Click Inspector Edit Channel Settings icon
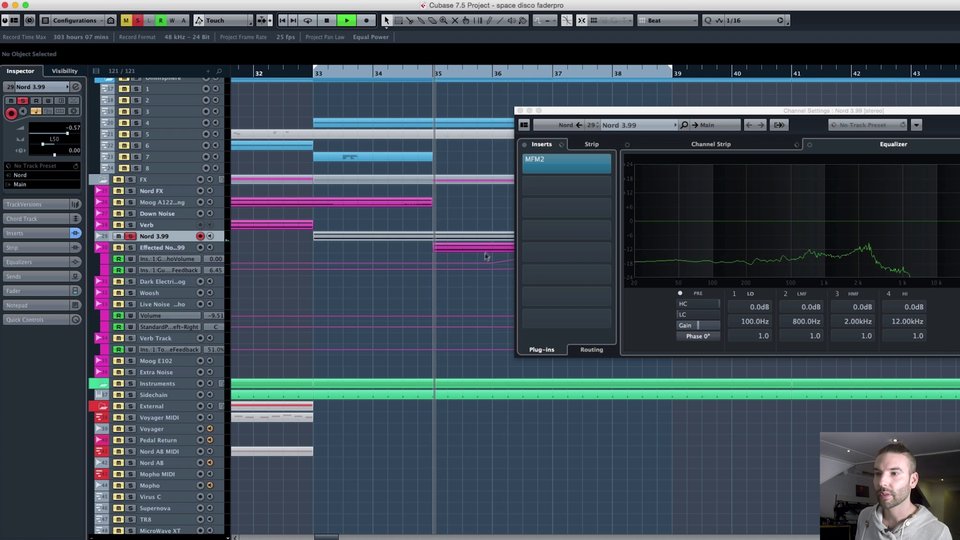The image size is (960, 540). (76, 87)
